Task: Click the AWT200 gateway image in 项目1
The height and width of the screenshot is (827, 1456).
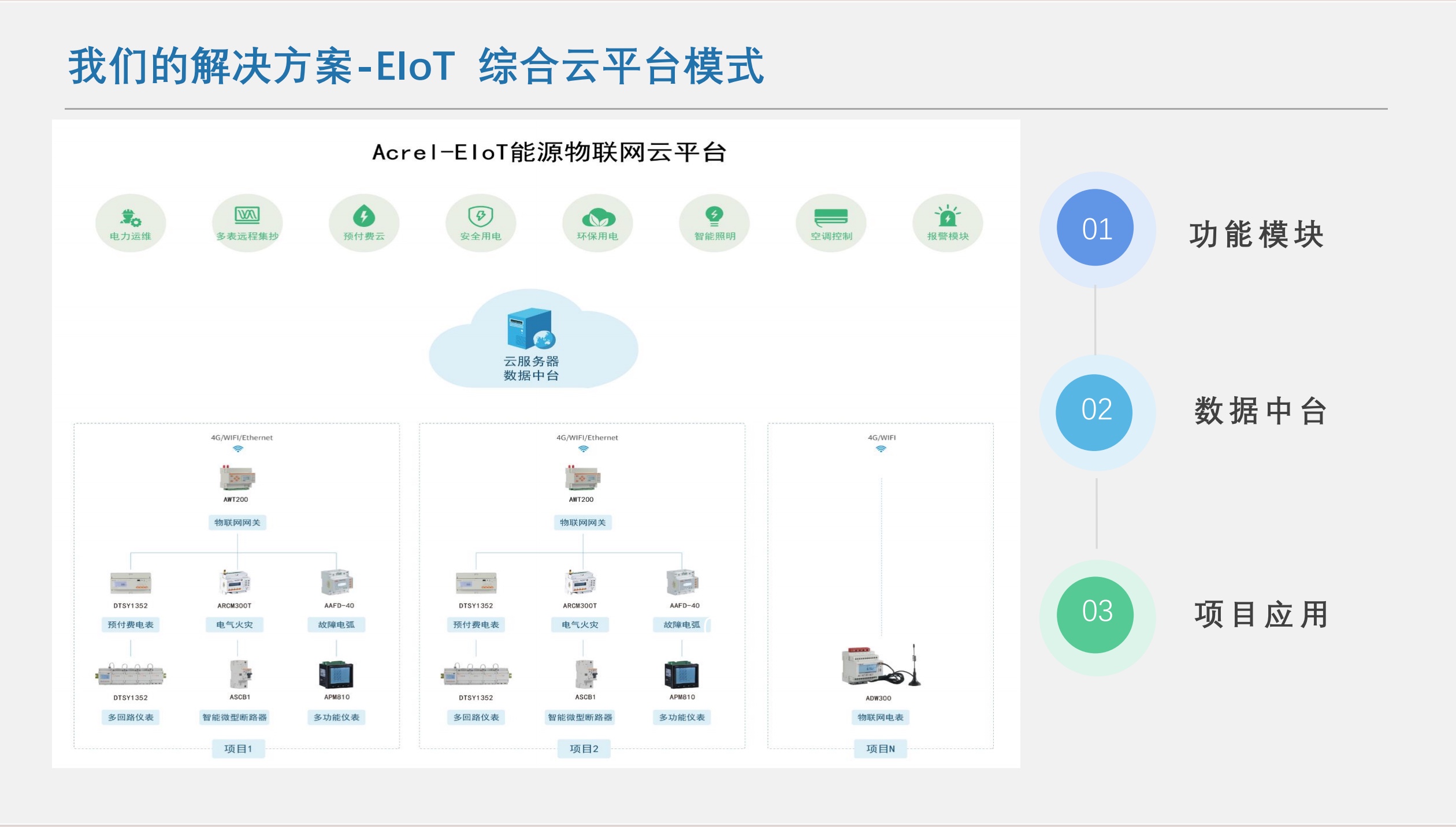Action: click(237, 478)
